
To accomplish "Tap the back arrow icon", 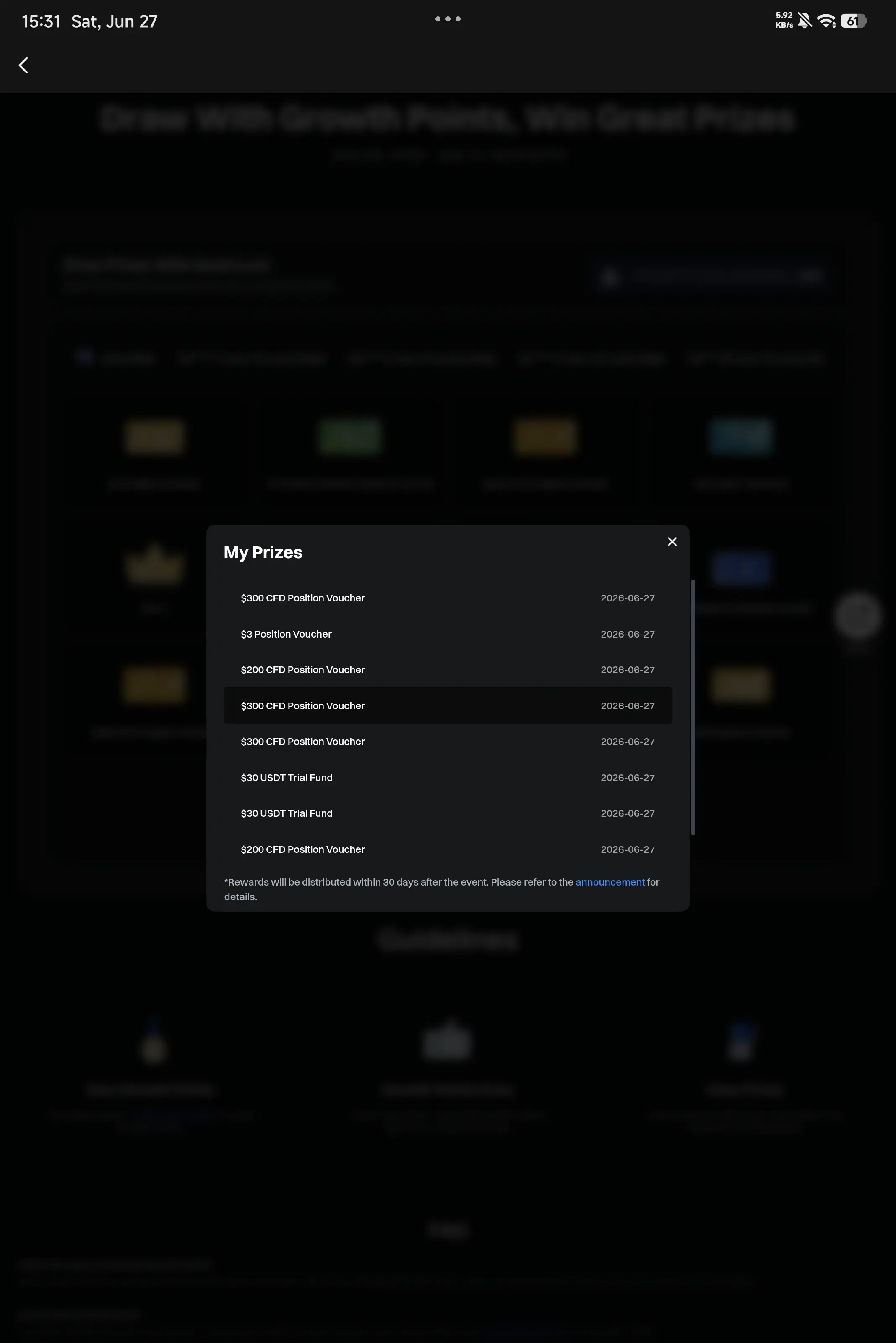I will pos(23,65).
